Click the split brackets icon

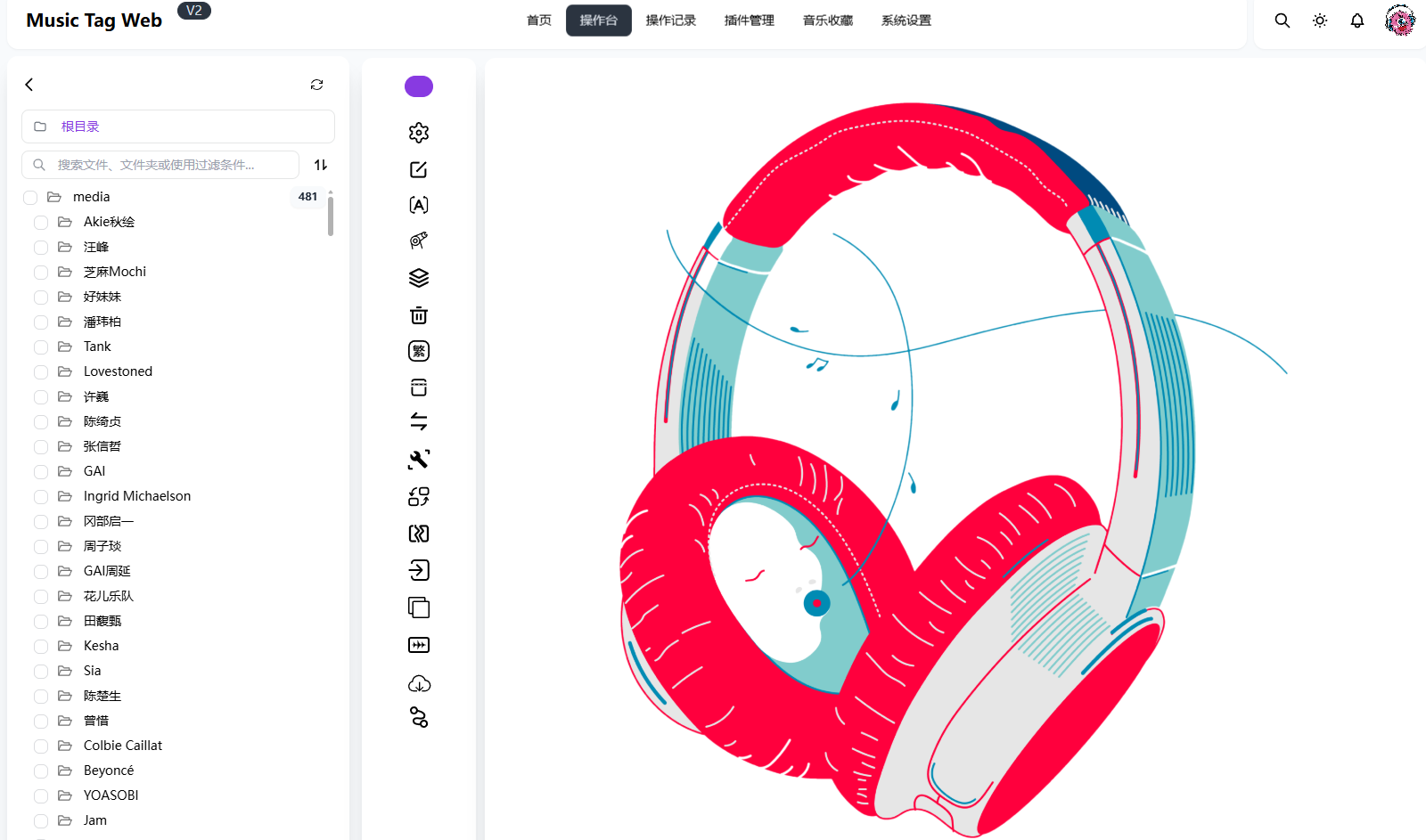[x=419, y=534]
